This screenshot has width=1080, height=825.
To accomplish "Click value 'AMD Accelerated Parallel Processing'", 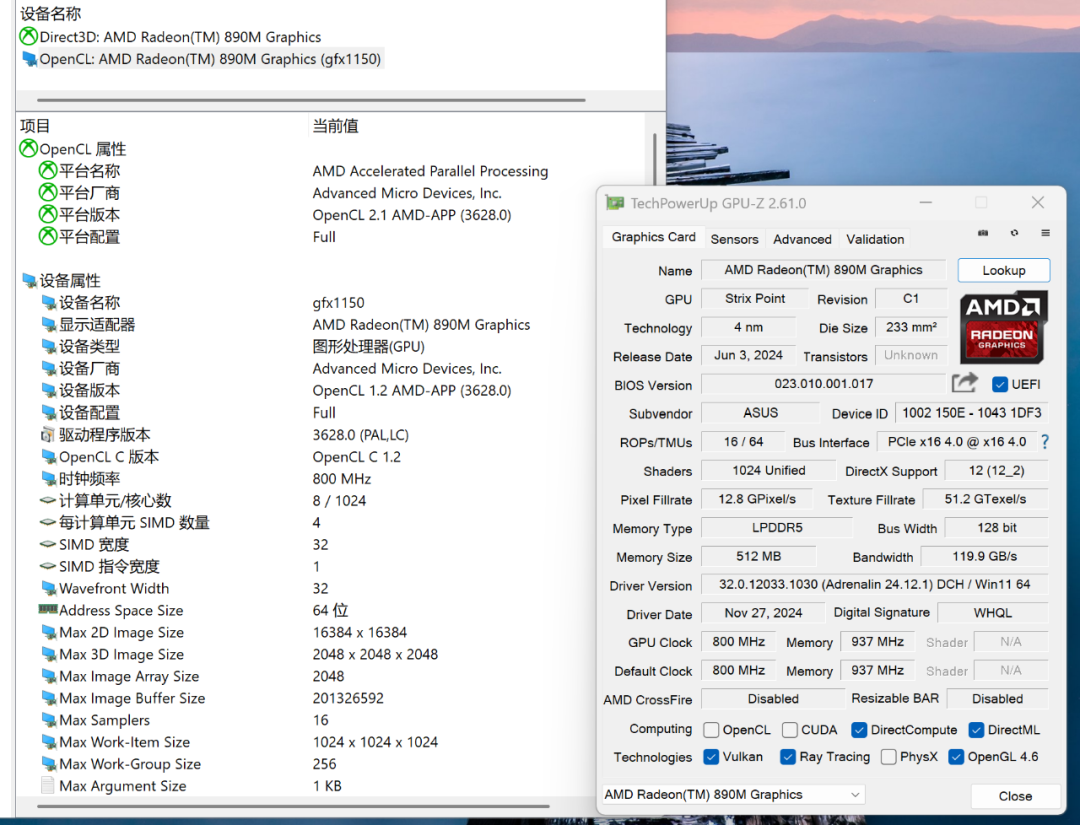I will (430, 171).
